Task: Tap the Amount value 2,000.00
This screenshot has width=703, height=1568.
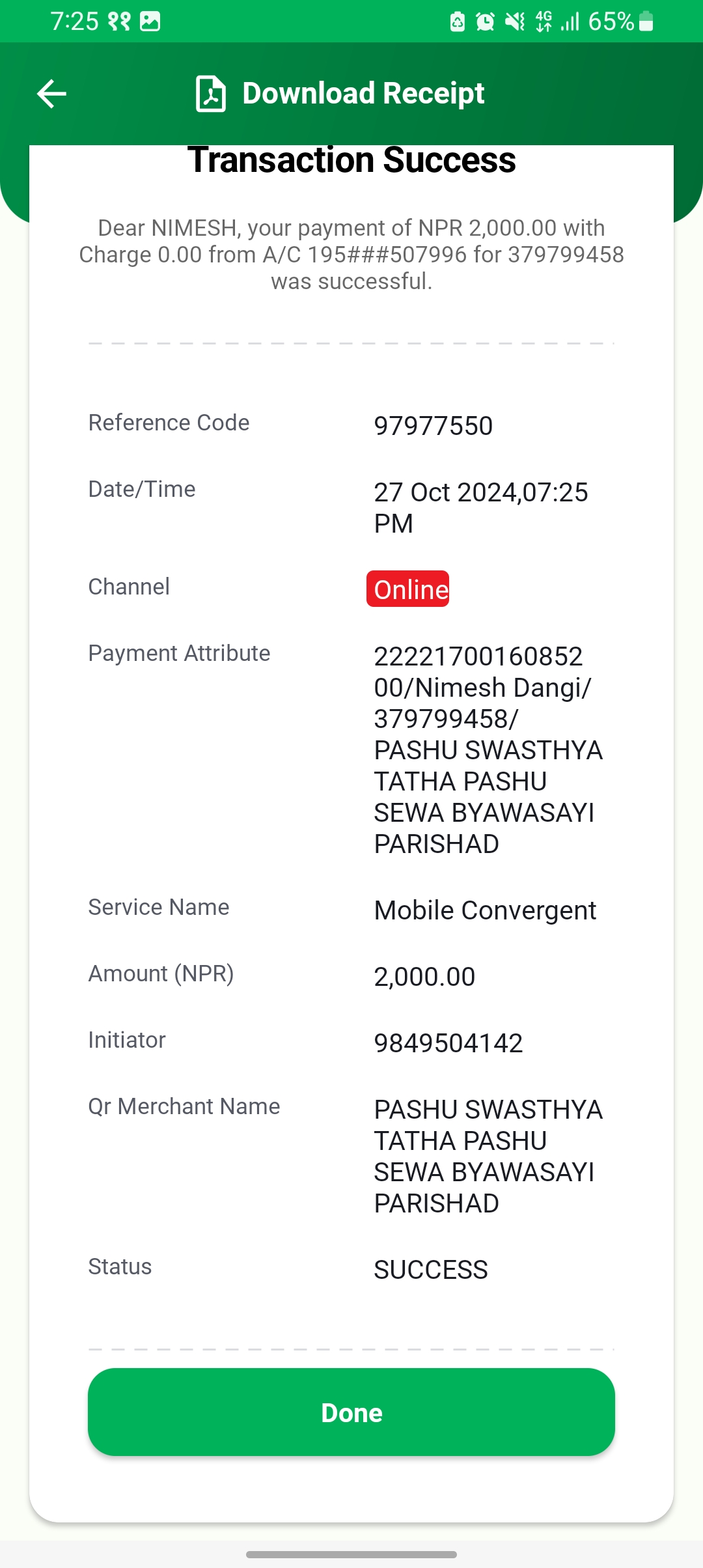Action: [x=425, y=977]
